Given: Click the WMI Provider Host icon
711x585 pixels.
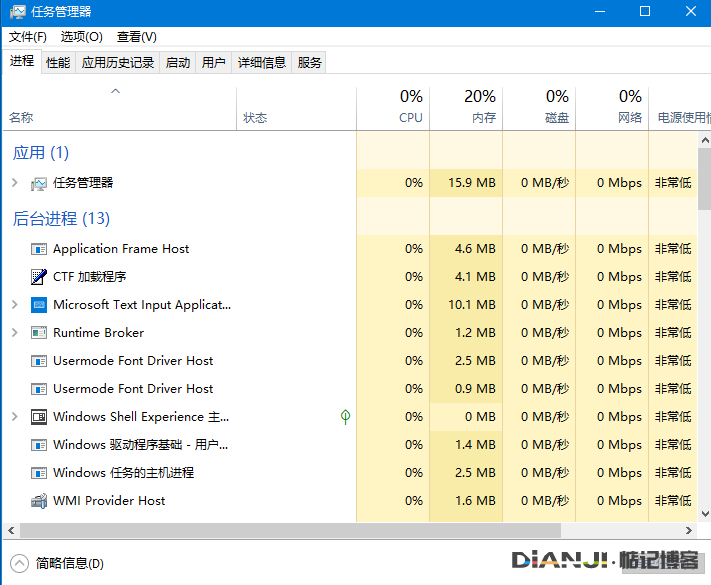Looking at the screenshot, I should coord(39,501).
